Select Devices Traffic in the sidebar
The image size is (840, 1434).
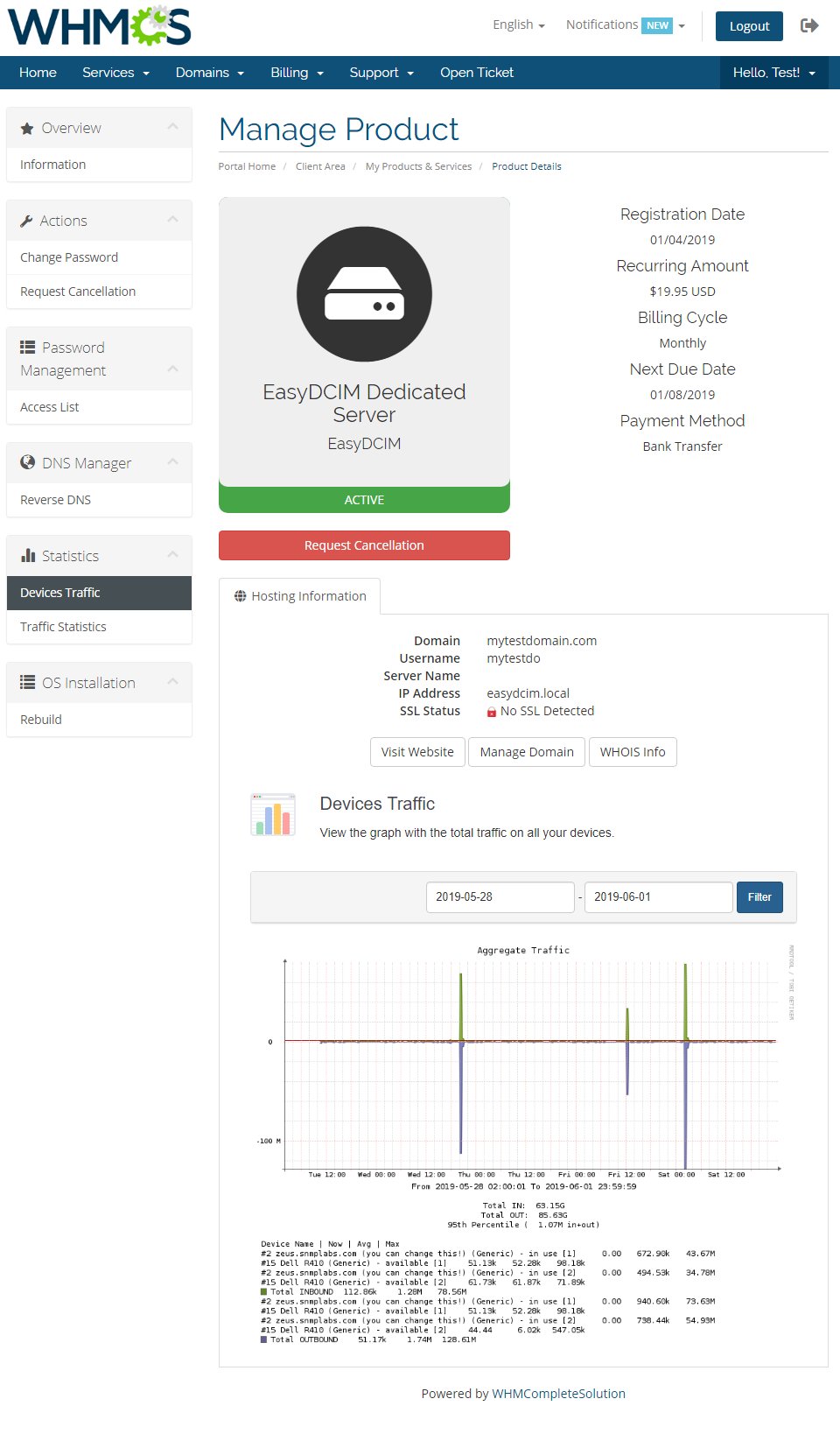point(99,593)
